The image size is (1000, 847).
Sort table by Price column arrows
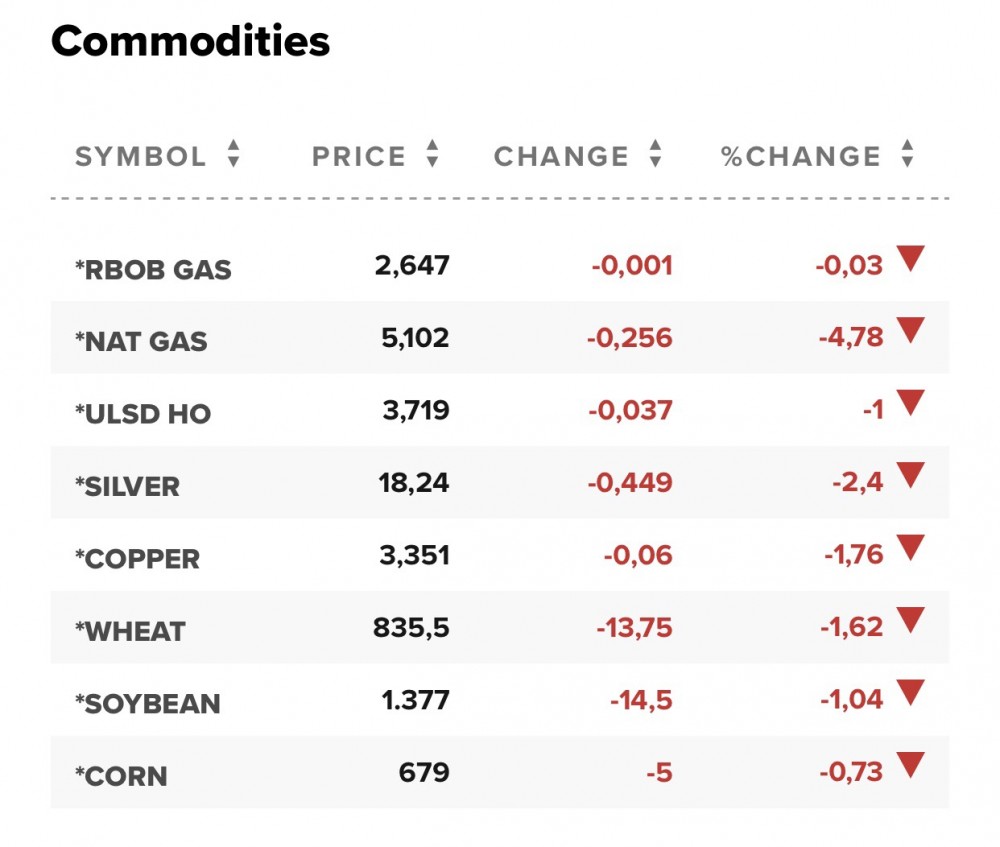click(432, 154)
